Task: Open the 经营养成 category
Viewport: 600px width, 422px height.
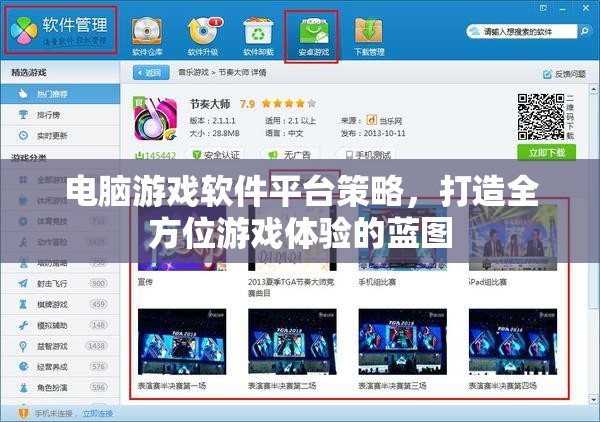Action: [60, 367]
